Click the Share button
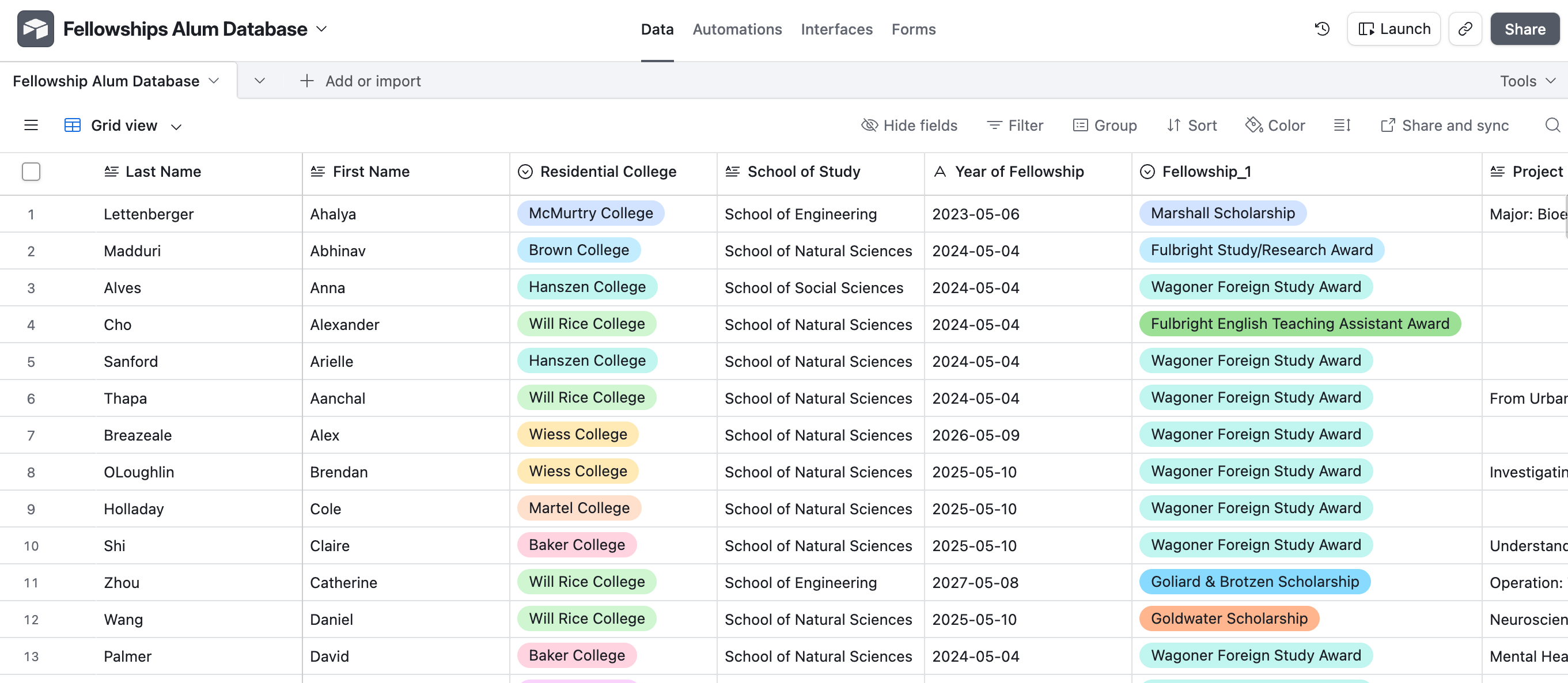The image size is (1568, 683). [1525, 29]
